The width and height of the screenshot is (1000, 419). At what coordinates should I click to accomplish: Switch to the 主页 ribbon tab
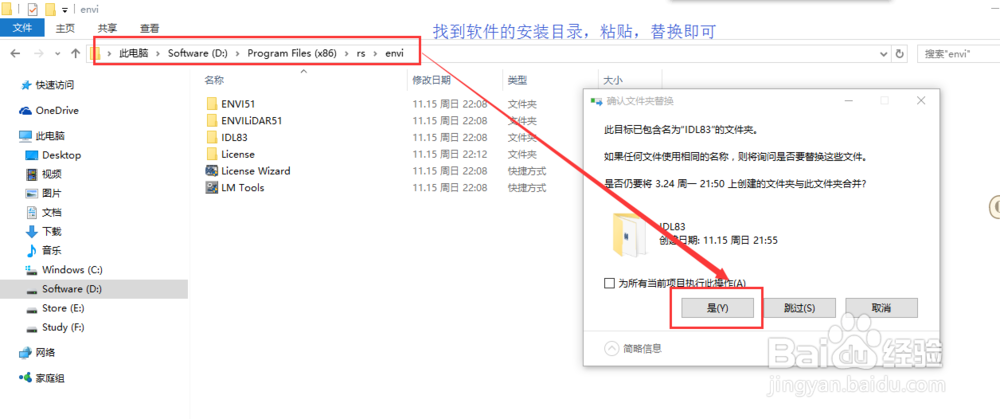click(x=64, y=28)
